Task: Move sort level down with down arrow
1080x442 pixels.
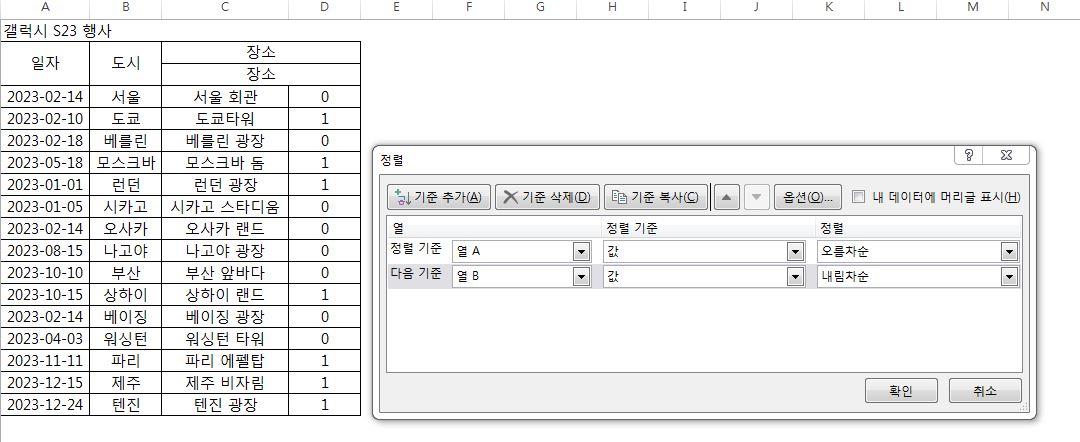Action: coord(756,198)
